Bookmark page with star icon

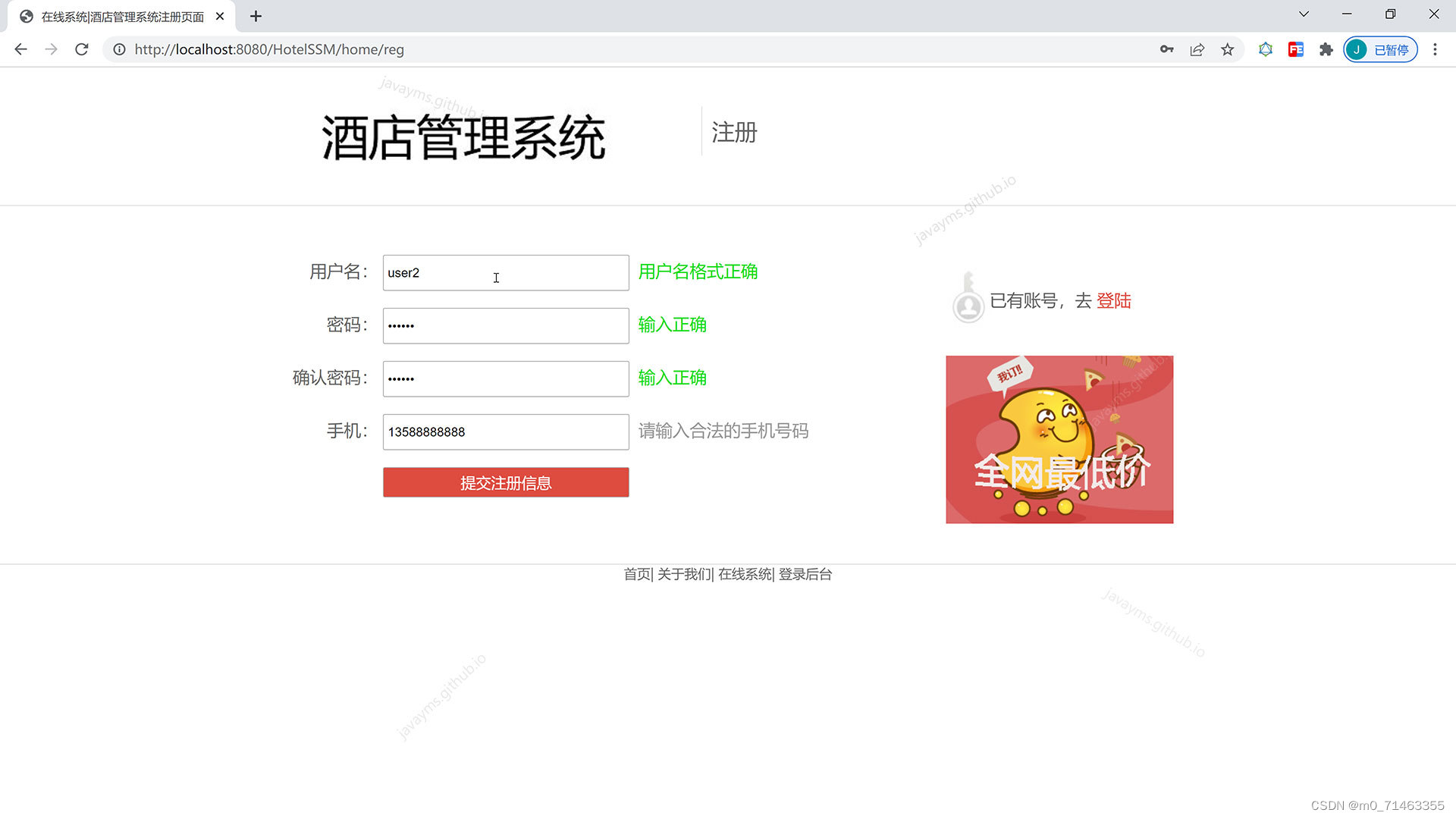click(1228, 49)
